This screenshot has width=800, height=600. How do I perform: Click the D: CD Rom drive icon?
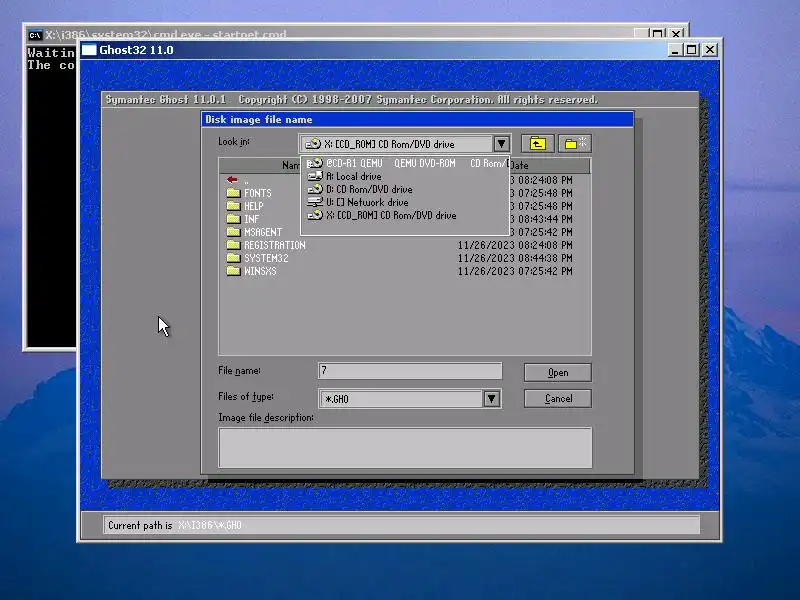pos(315,189)
